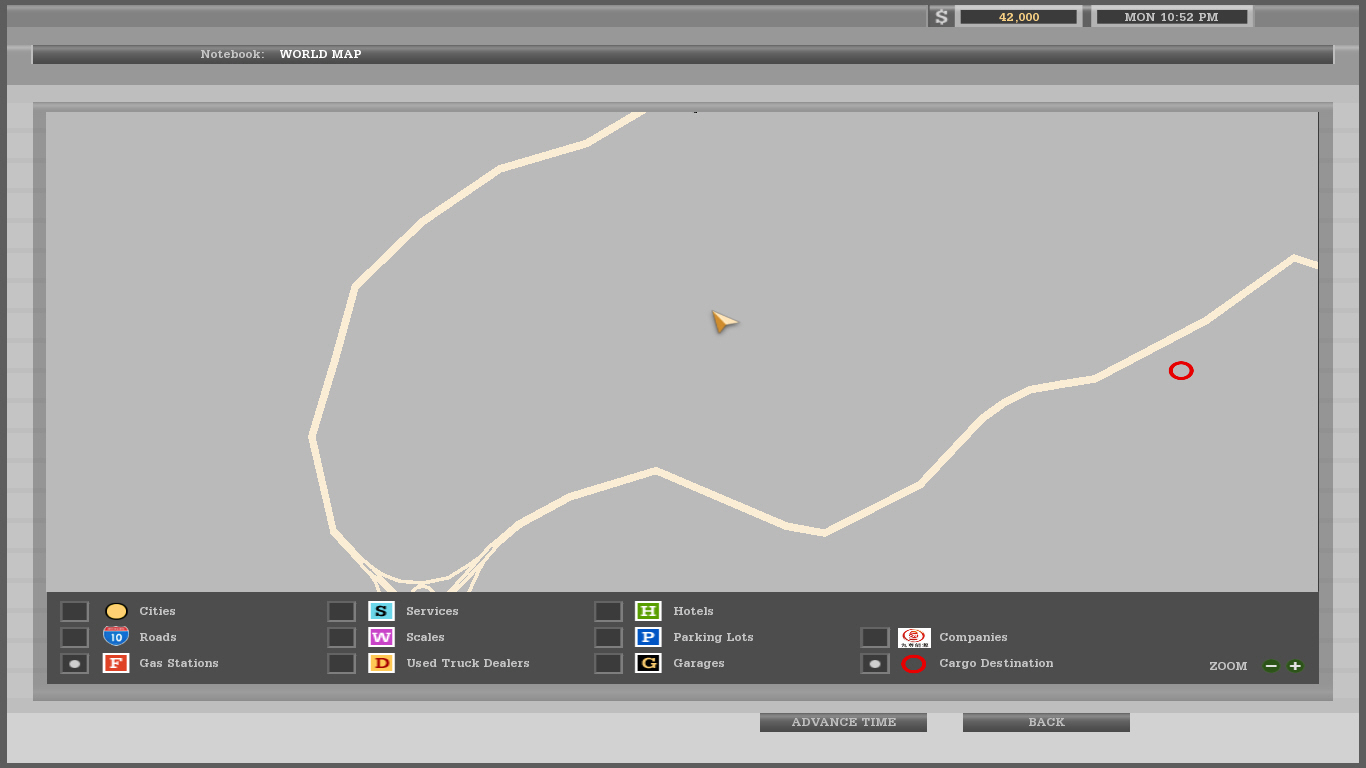Click the Roads interstate shield icon
The image size is (1366, 768).
click(116, 636)
